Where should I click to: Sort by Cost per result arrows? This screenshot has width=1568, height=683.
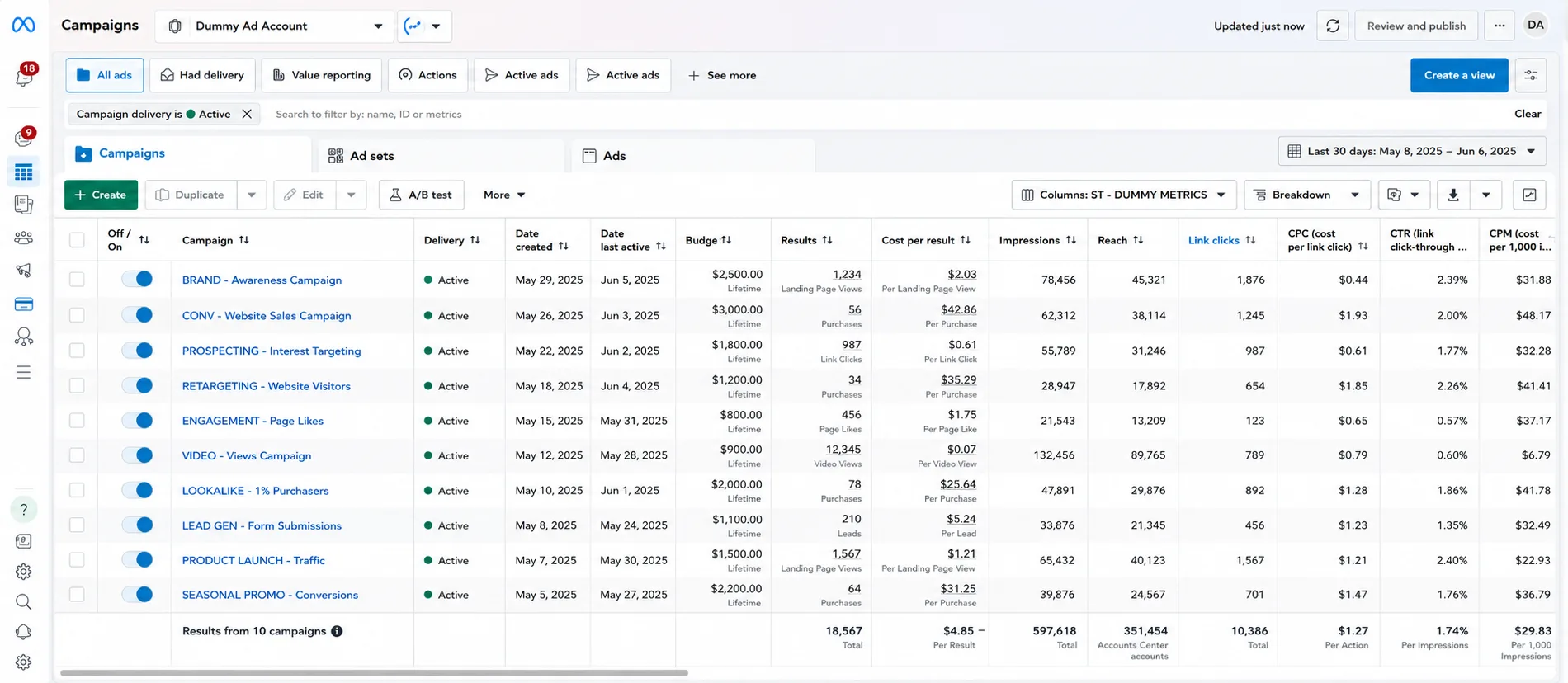[x=966, y=240]
